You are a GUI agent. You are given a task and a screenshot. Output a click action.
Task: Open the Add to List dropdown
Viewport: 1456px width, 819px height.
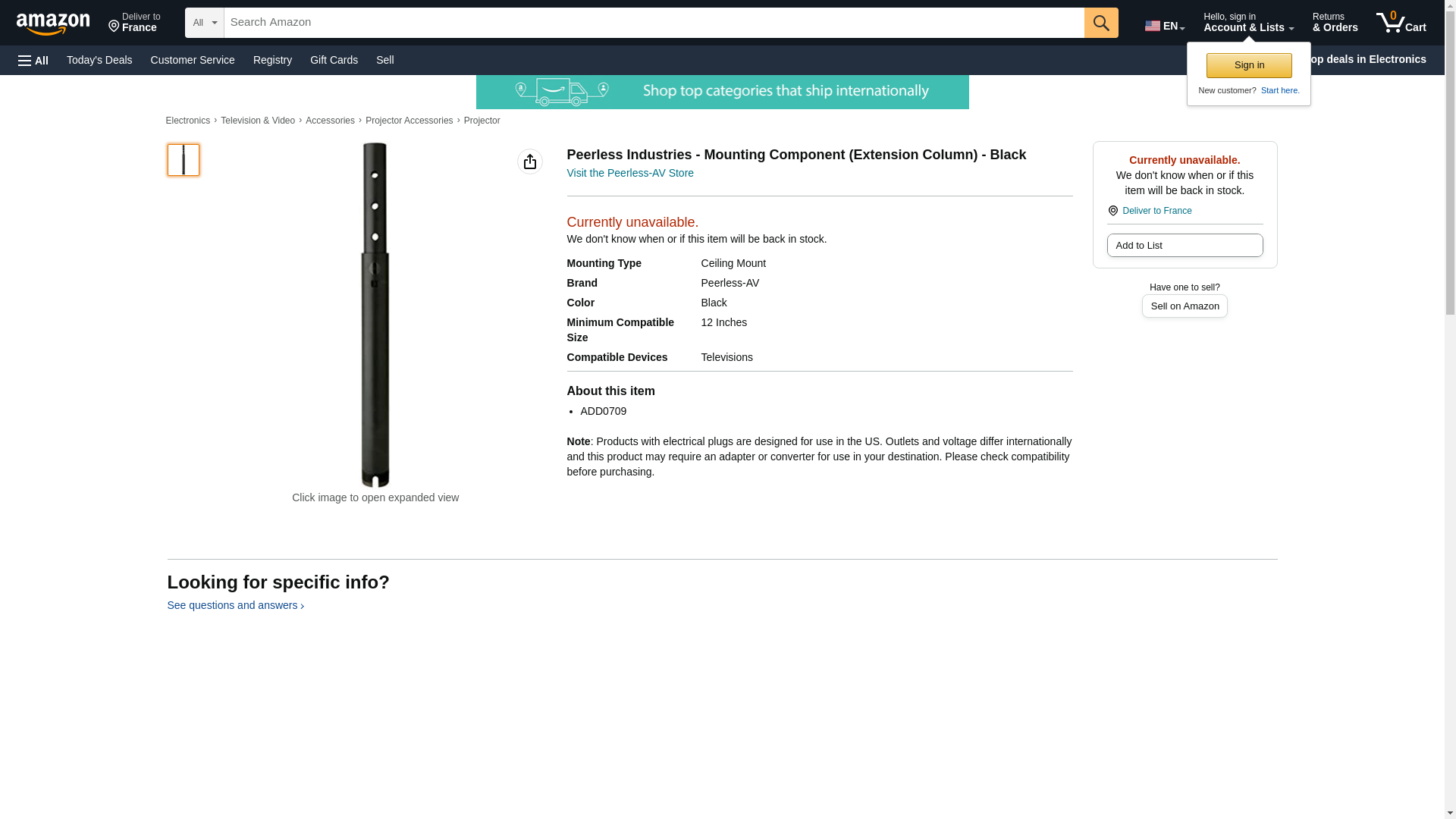click(1185, 246)
